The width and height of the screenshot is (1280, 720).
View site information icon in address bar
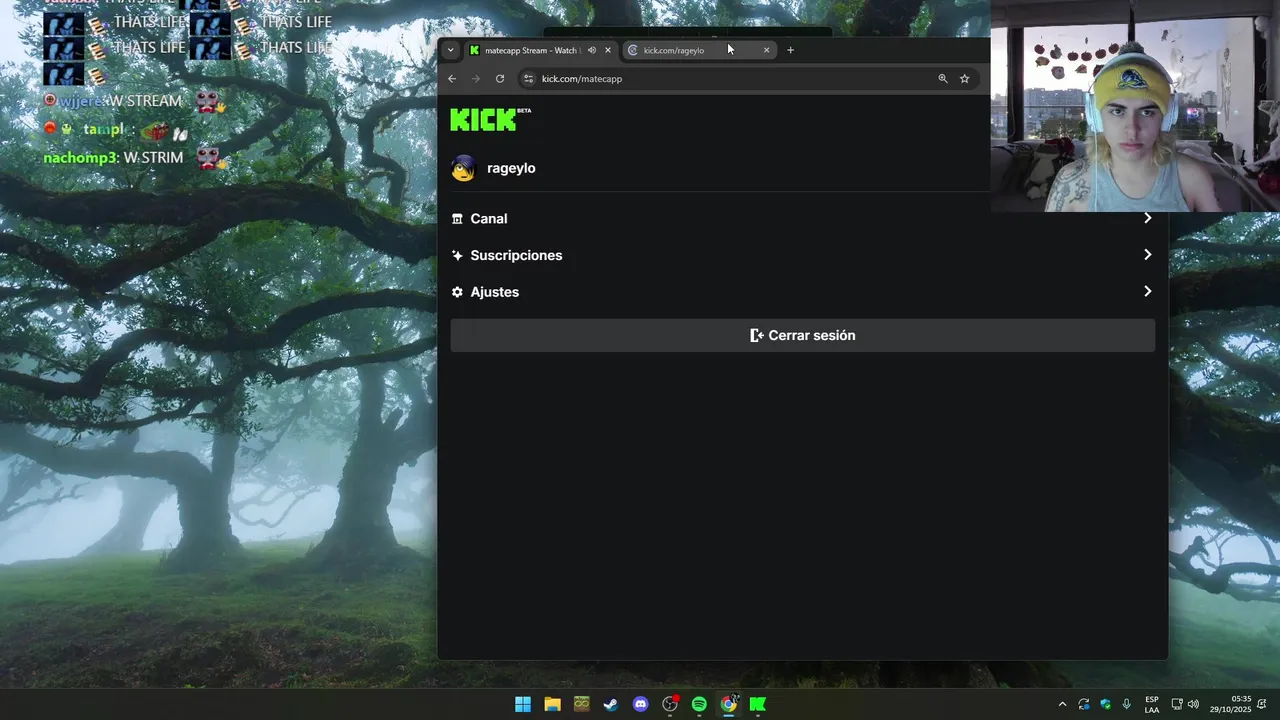coord(529,78)
